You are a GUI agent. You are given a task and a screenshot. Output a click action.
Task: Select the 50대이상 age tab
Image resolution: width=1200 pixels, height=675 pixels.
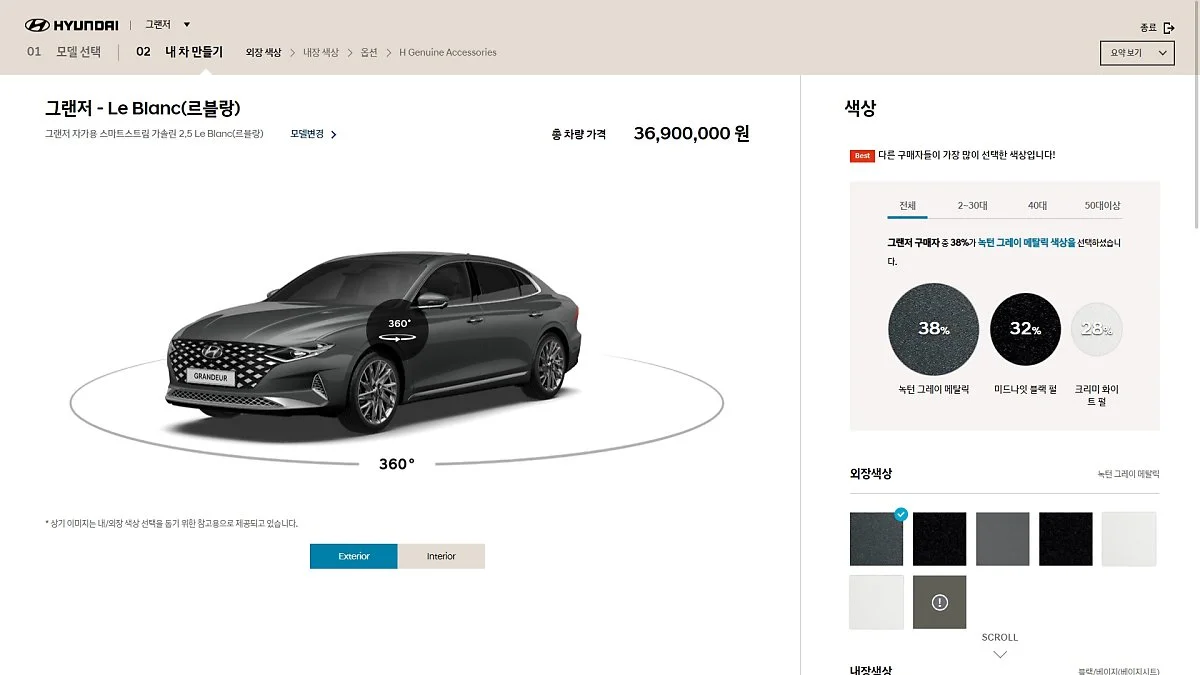1102,205
